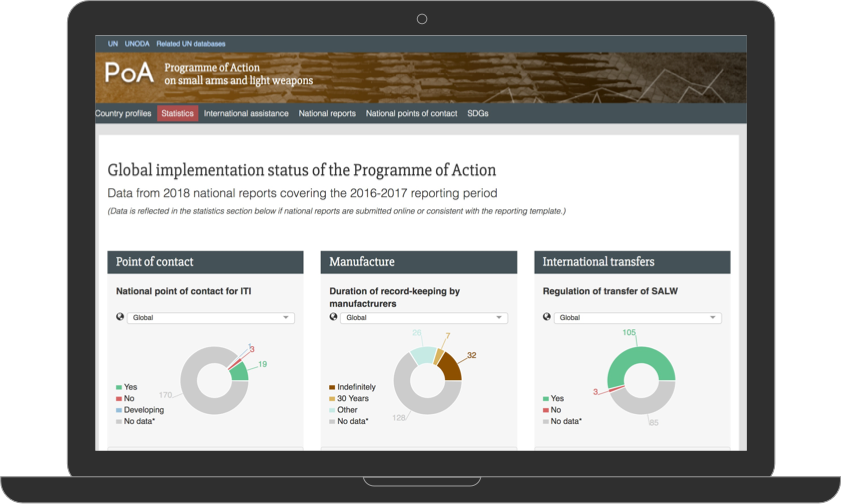Viewport: 841px width, 504px height.
Task: Toggle the 30 Years legend entry
Action: (x=352, y=399)
